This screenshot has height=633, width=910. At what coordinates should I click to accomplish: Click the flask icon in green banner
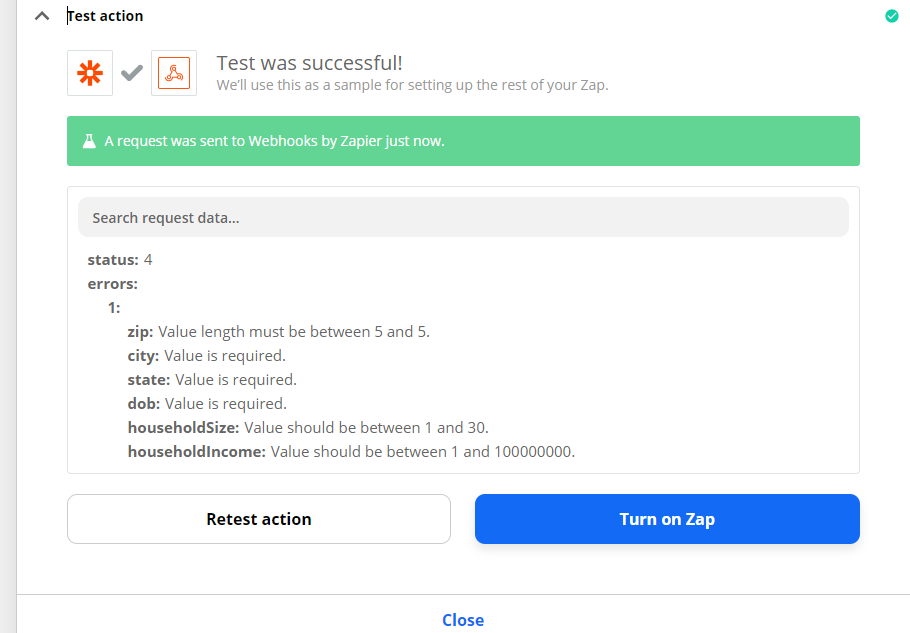coord(88,141)
